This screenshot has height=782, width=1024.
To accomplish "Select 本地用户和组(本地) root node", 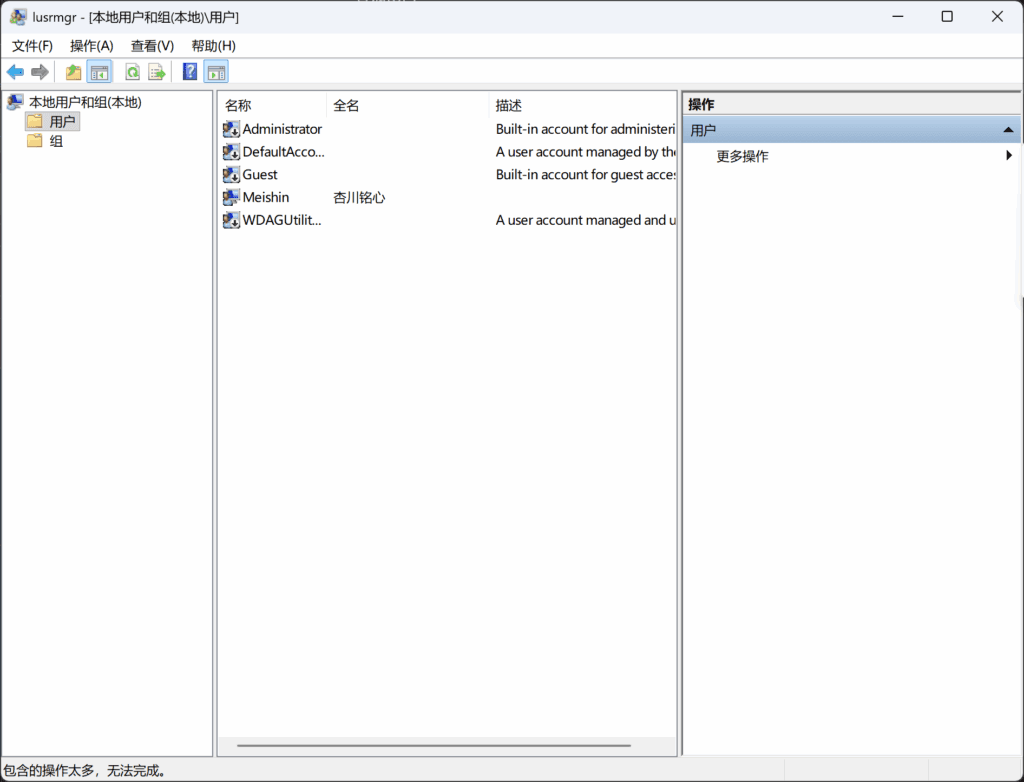I will click(84, 102).
